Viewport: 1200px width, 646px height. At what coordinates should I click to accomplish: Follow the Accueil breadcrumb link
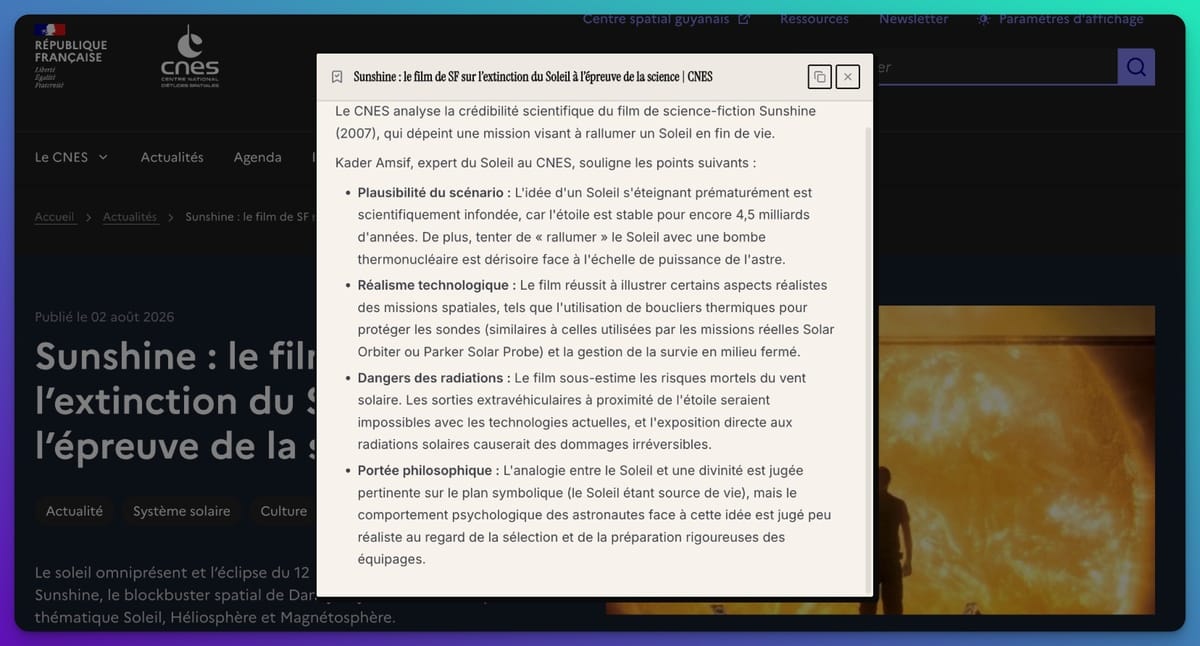point(55,217)
